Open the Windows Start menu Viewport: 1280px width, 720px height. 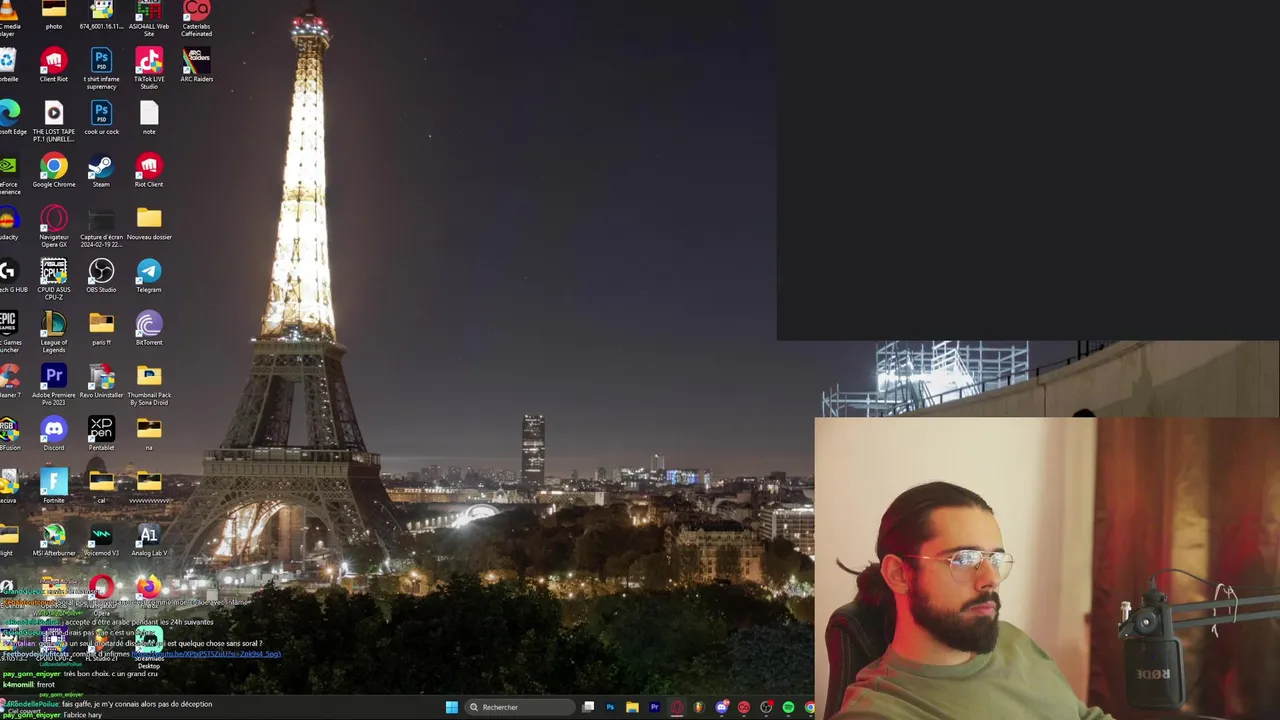(452, 707)
